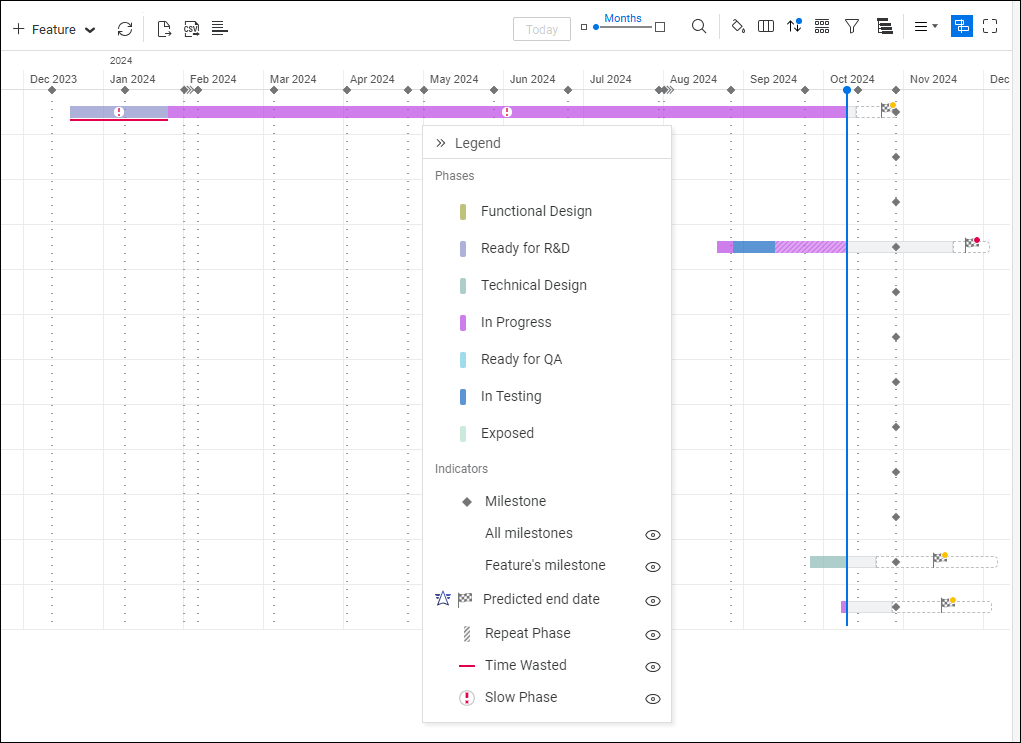Toggle the dependencies view icon
The width and height of the screenshot is (1021, 743).
[961, 26]
